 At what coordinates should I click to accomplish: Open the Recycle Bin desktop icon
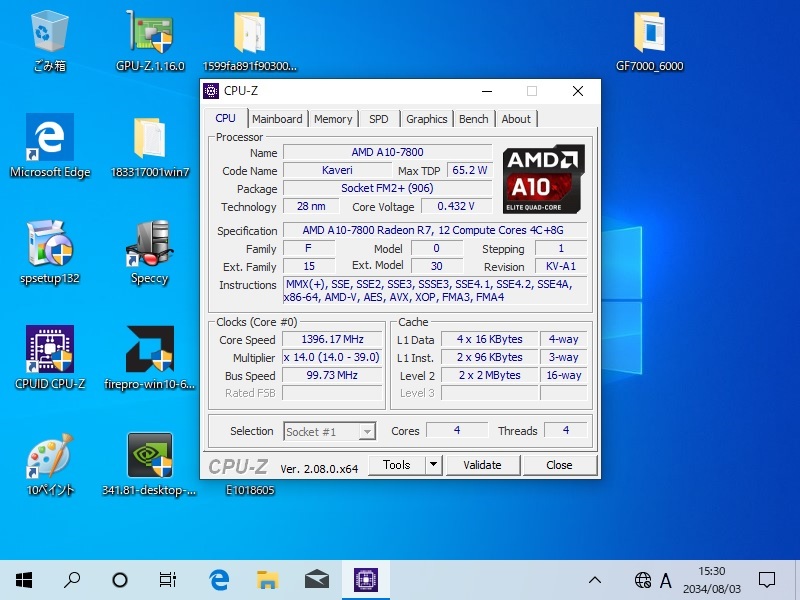point(49,41)
